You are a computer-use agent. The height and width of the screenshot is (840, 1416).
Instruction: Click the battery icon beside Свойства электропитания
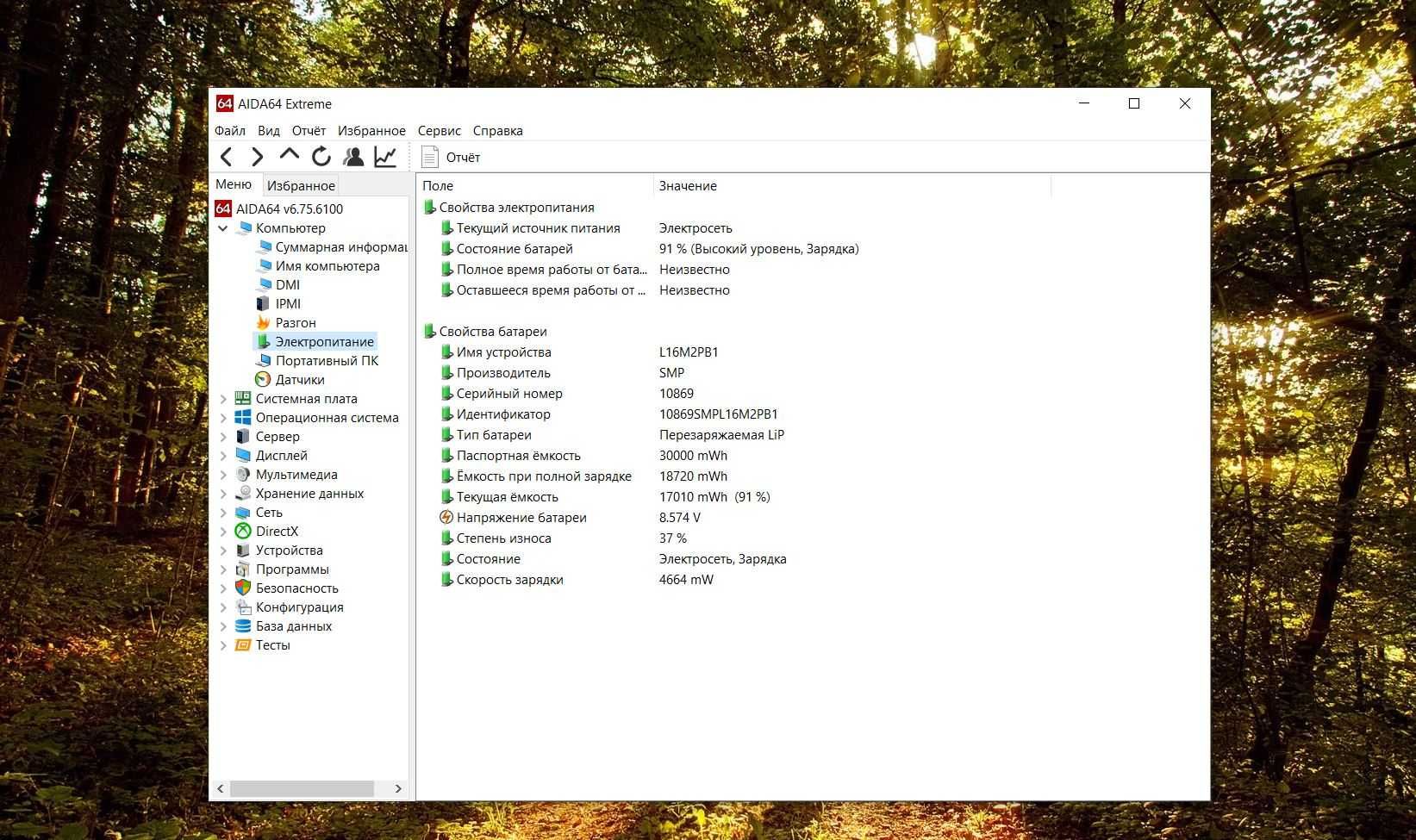pos(429,207)
